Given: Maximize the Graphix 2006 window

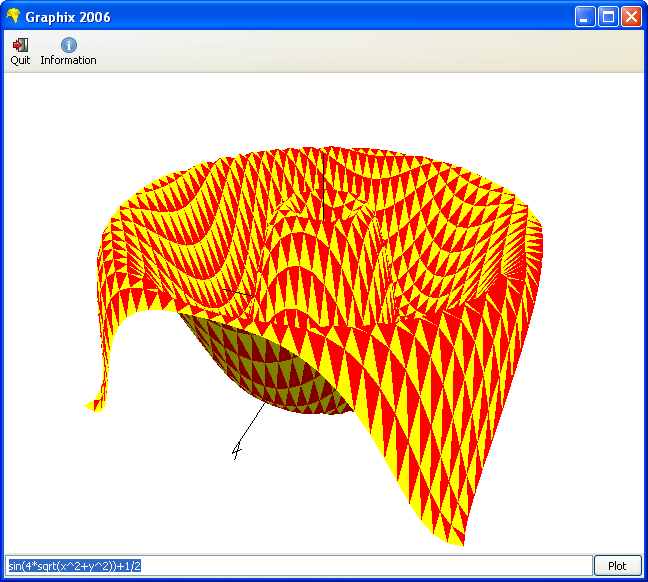Looking at the screenshot, I should (x=608, y=17).
